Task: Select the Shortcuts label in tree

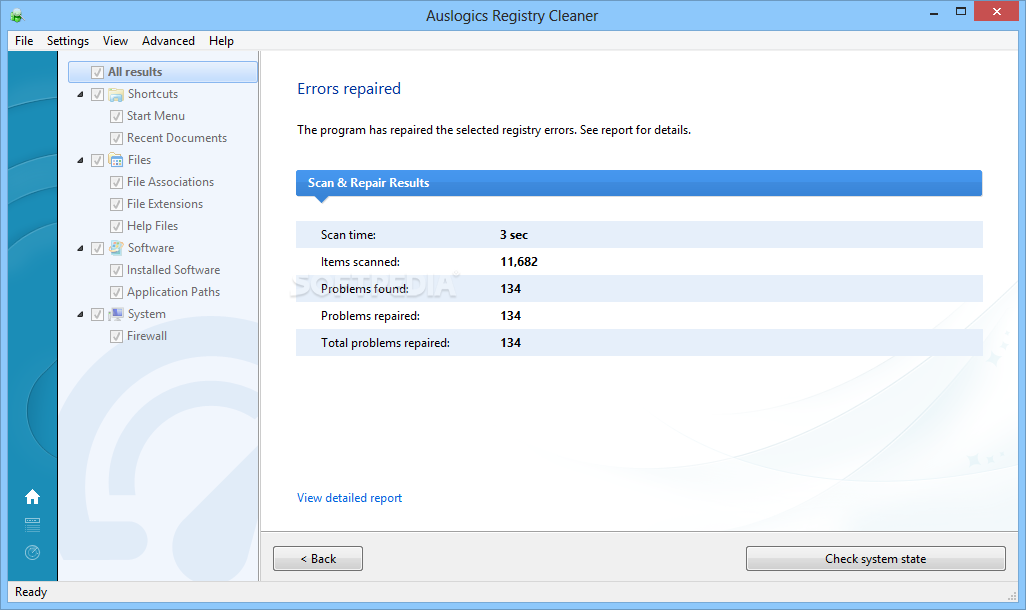Action: click(x=153, y=94)
